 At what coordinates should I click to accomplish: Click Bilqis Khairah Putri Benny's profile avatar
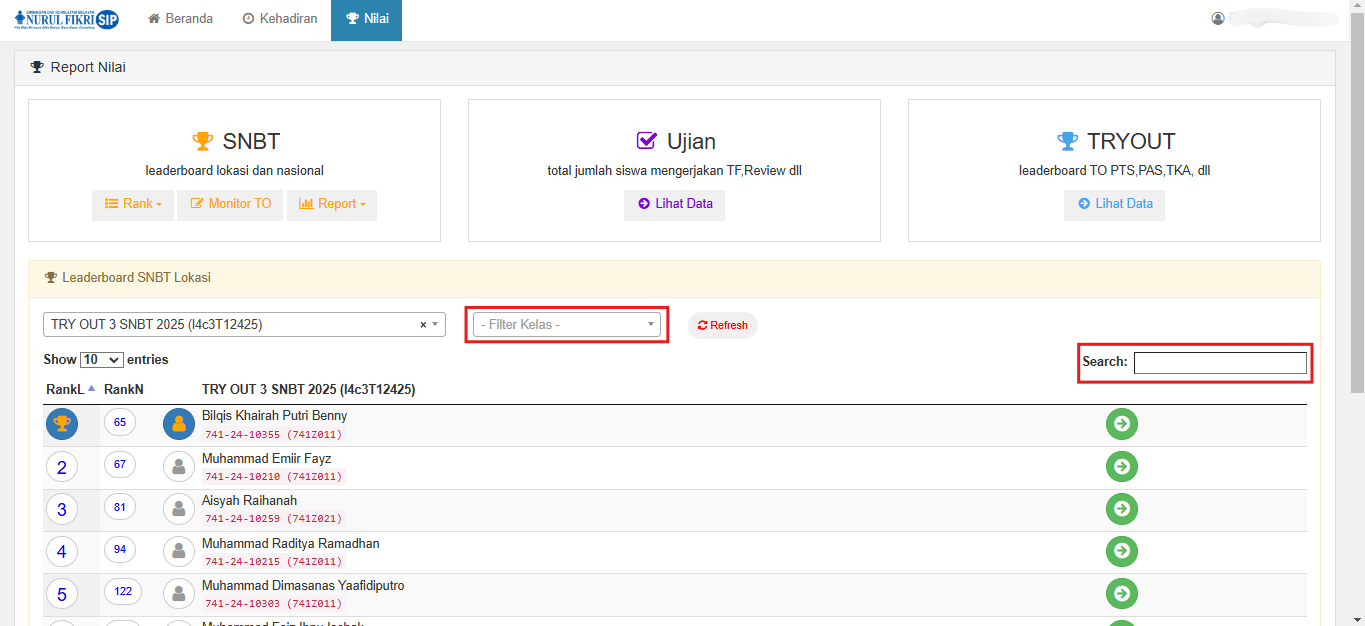point(179,424)
